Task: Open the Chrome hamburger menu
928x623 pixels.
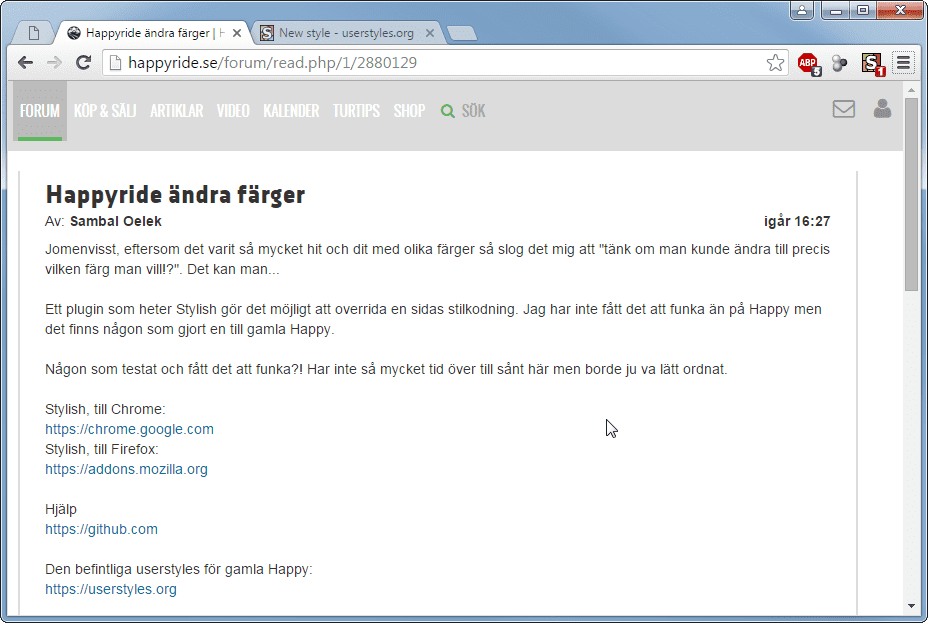Action: (903, 63)
